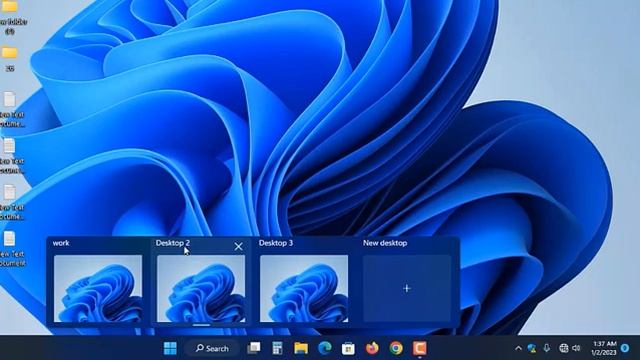Image resolution: width=640 pixels, height=360 pixels.
Task: Click the microphone icon in system tray
Action: [547, 348]
